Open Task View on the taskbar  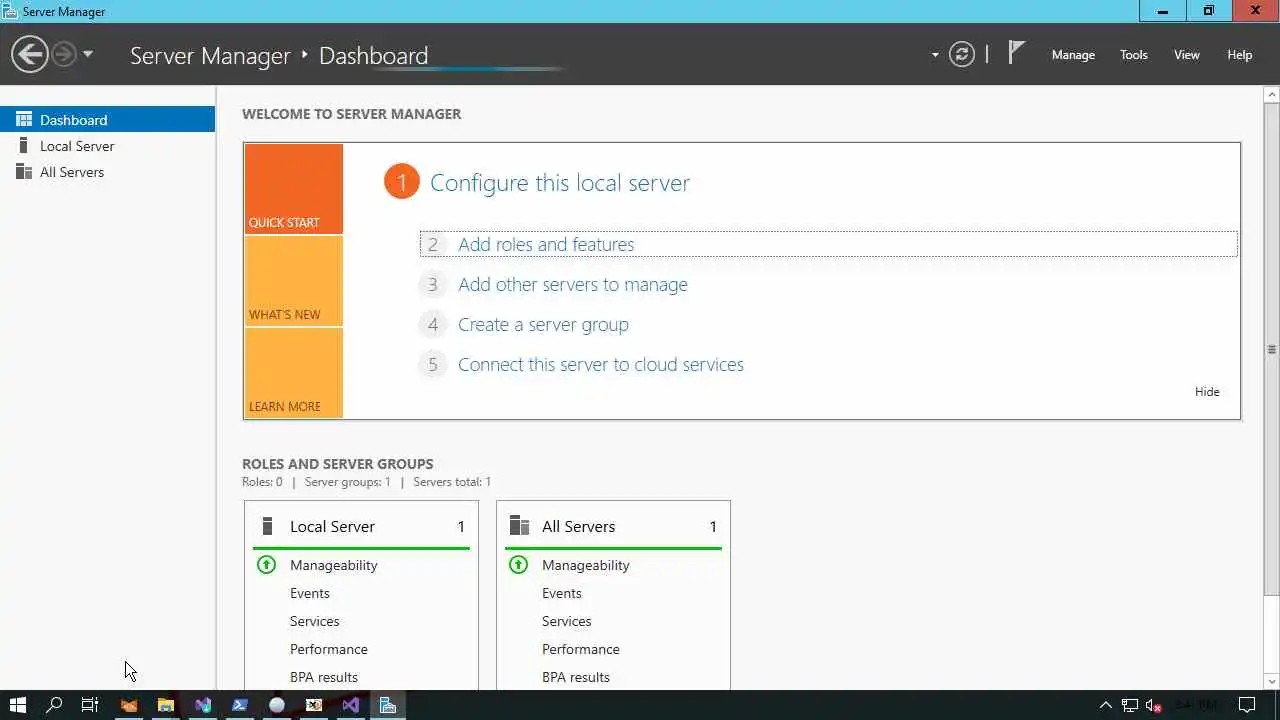pos(90,705)
